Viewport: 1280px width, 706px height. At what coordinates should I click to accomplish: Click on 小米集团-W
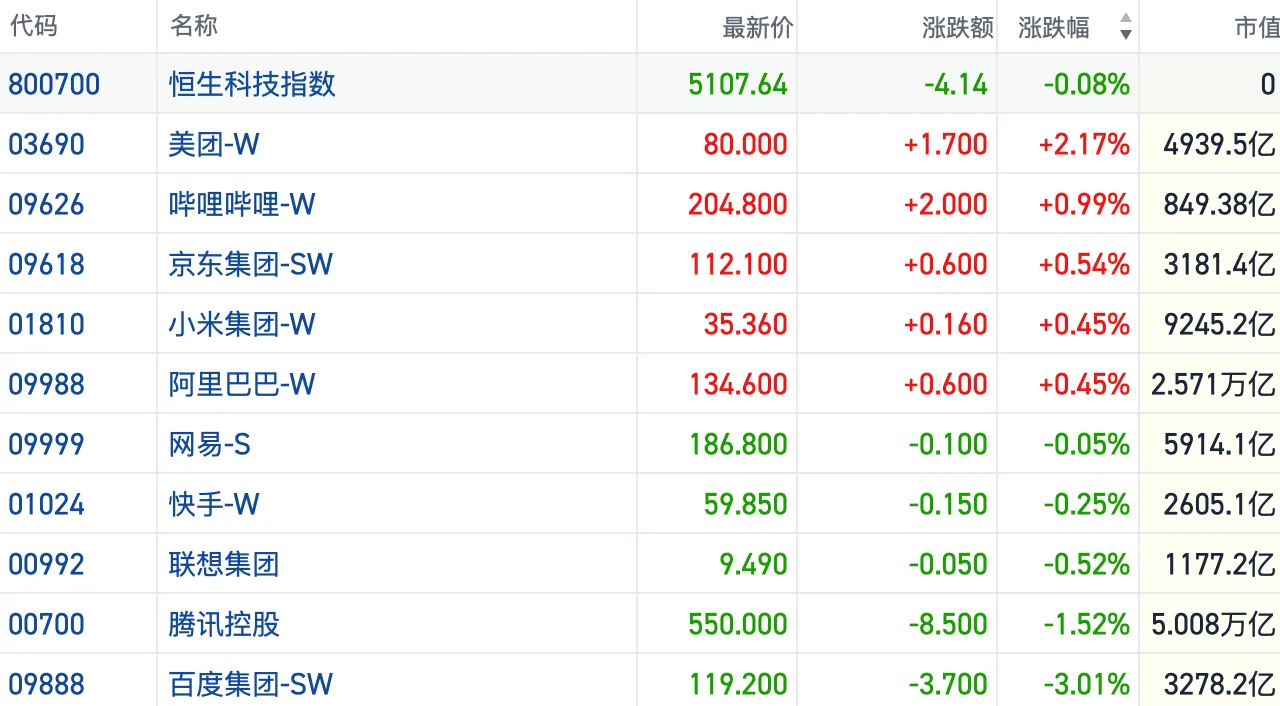click(242, 324)
